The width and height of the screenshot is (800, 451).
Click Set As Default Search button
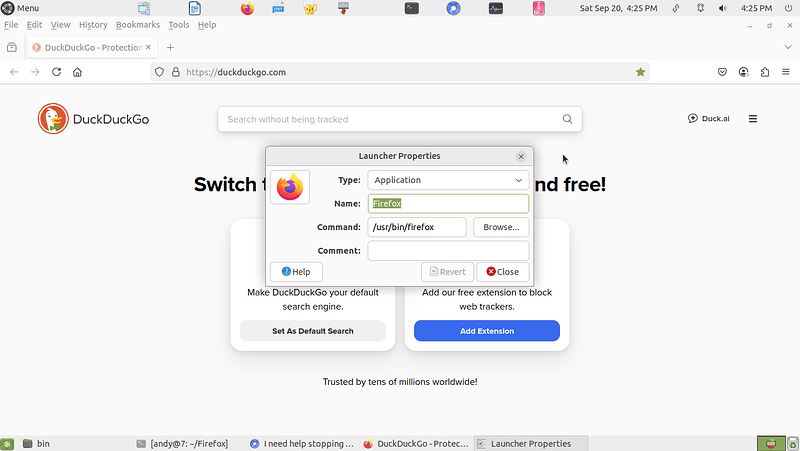(313, 331)
